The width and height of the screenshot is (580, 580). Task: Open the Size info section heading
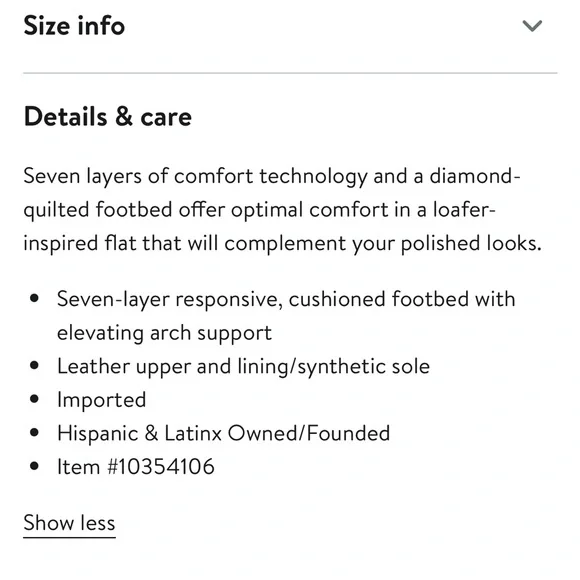pos(74,26)
